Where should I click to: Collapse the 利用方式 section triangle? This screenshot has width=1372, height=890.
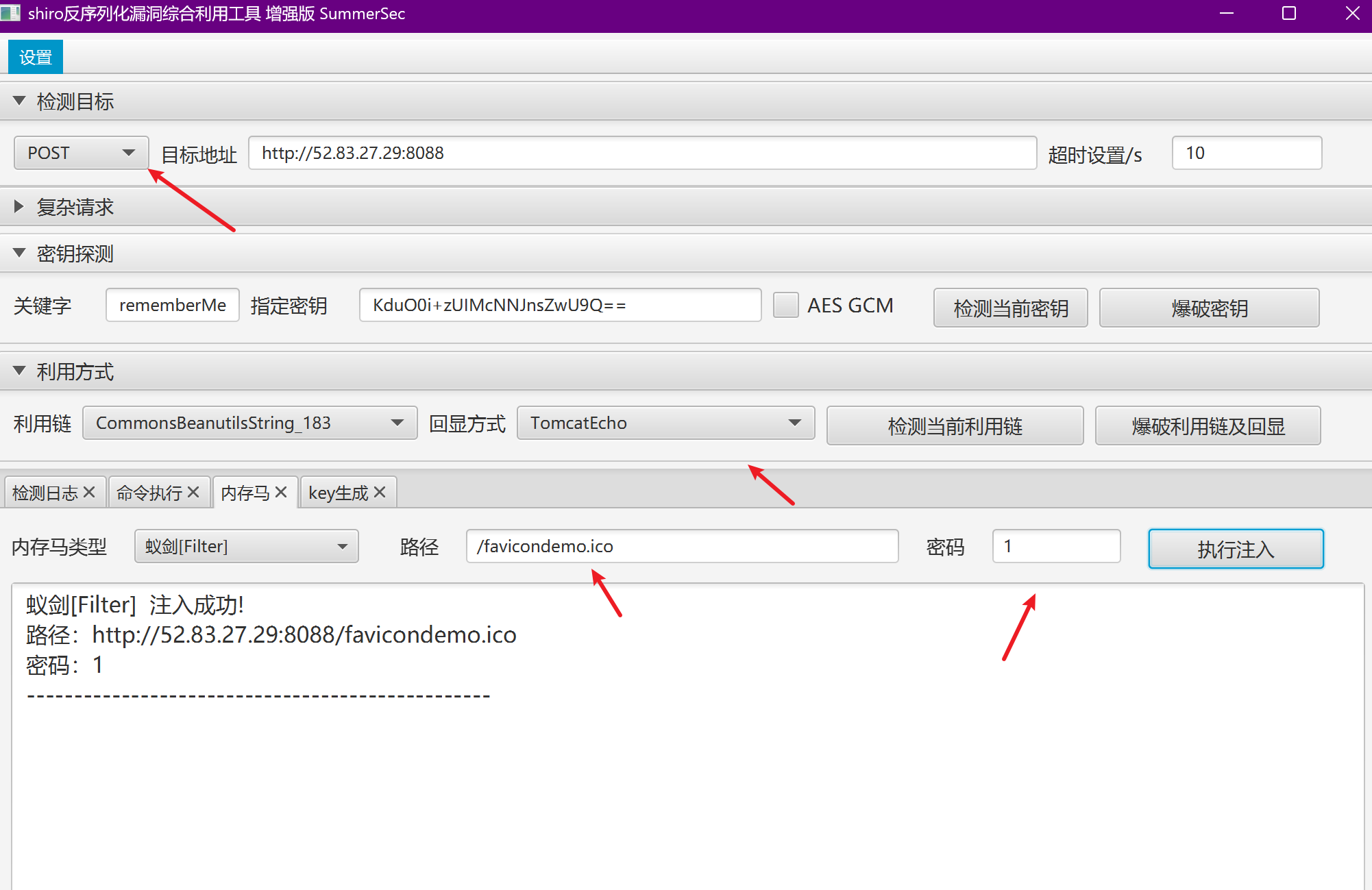point(19,371)
